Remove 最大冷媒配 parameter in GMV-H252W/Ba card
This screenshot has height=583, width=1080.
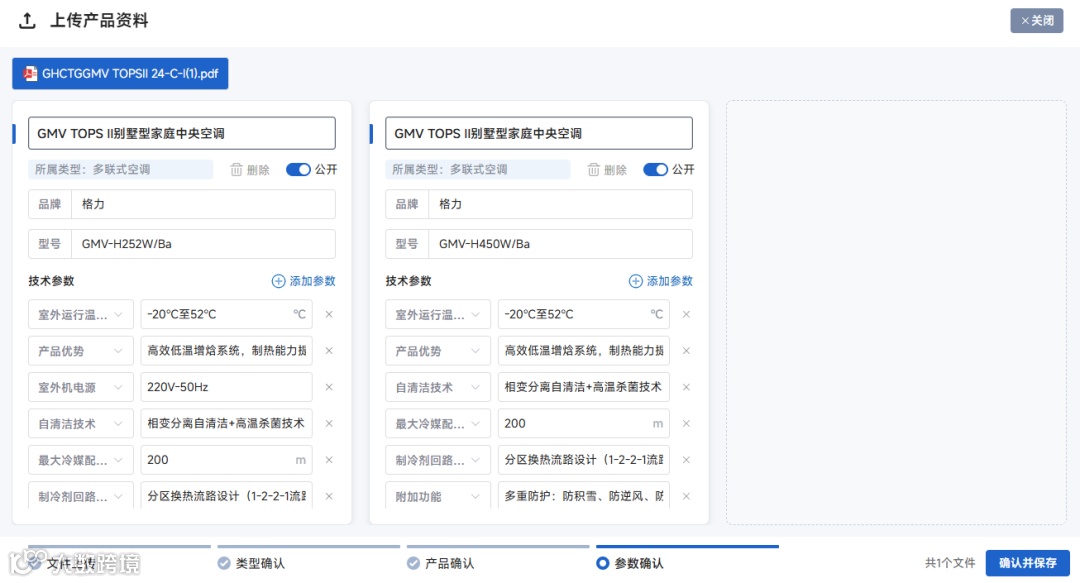[x=329, y=460]
